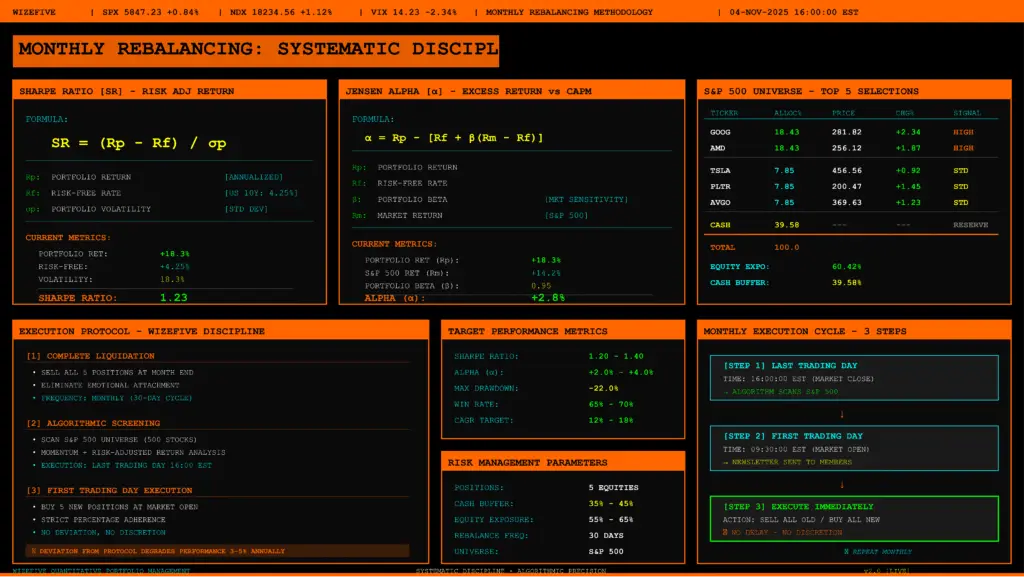1024x578 pixels.
Task: Click the AVGO ticker row
Action: point(720,202)
